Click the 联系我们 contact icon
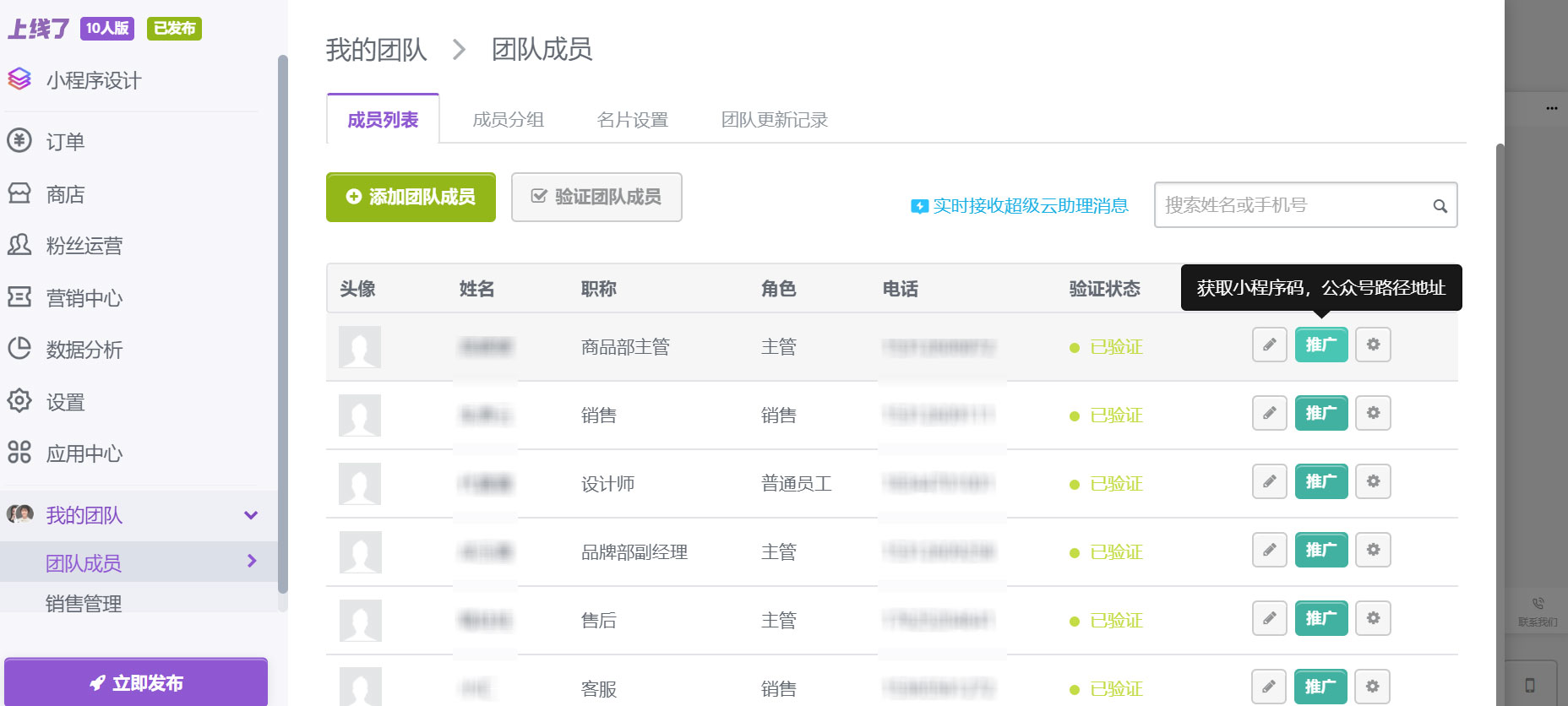The image size is (1568, 706). [x=1538, y=611]
